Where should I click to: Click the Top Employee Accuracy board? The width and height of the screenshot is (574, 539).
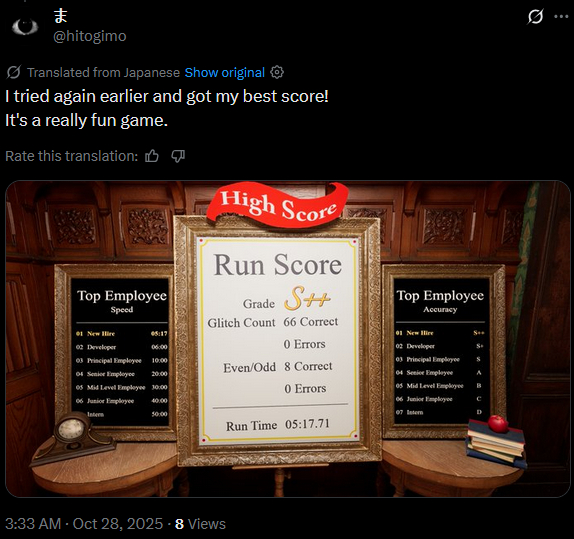click(441, 350)
